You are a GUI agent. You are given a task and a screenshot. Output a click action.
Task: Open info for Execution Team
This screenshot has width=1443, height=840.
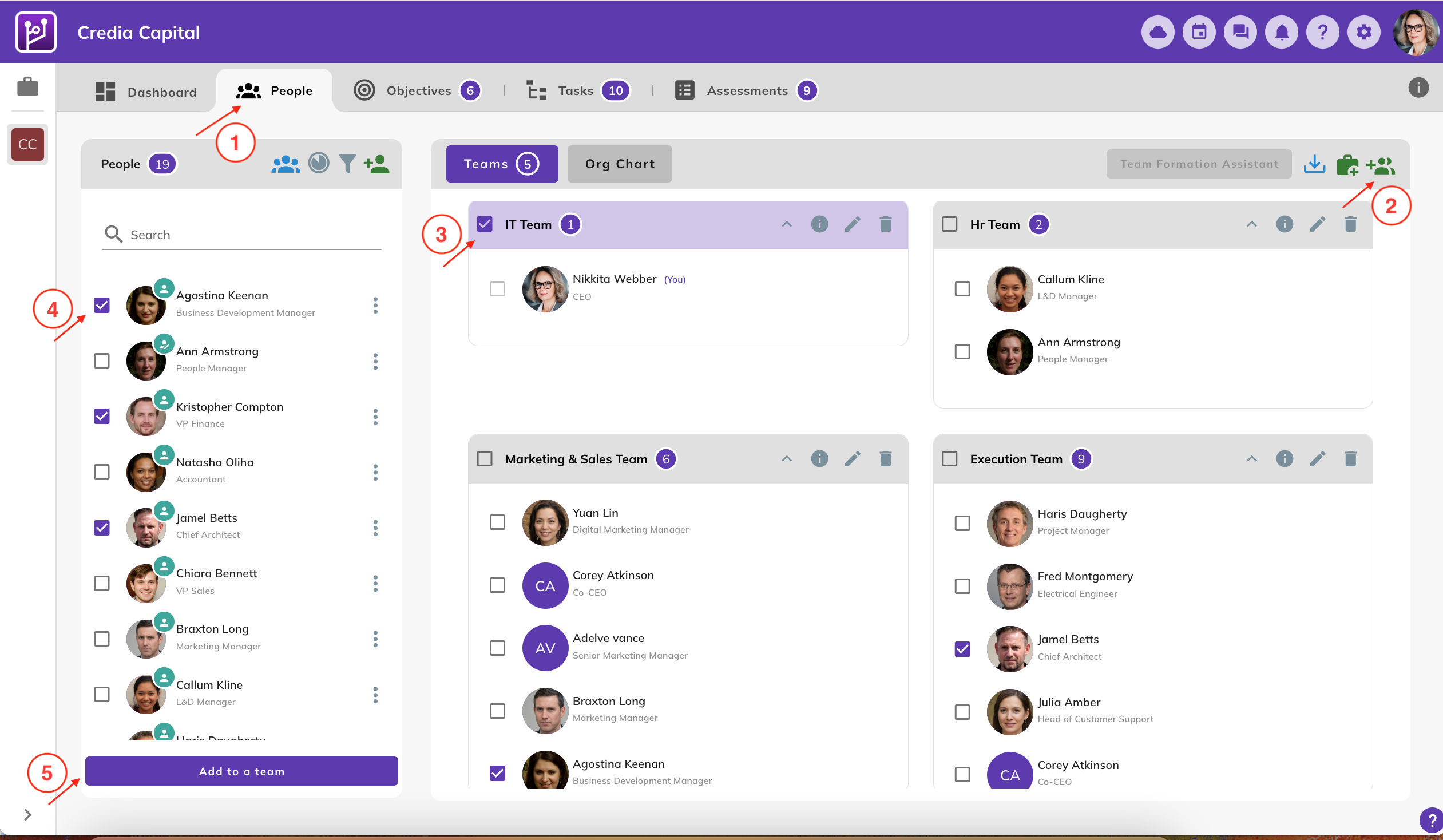tap(1285, 459)
